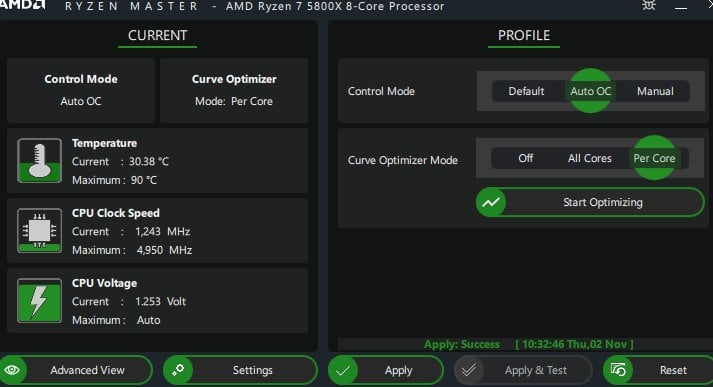713x387 pixels.
Task: Click the Start Optimizing button
Action: (590, 202)
